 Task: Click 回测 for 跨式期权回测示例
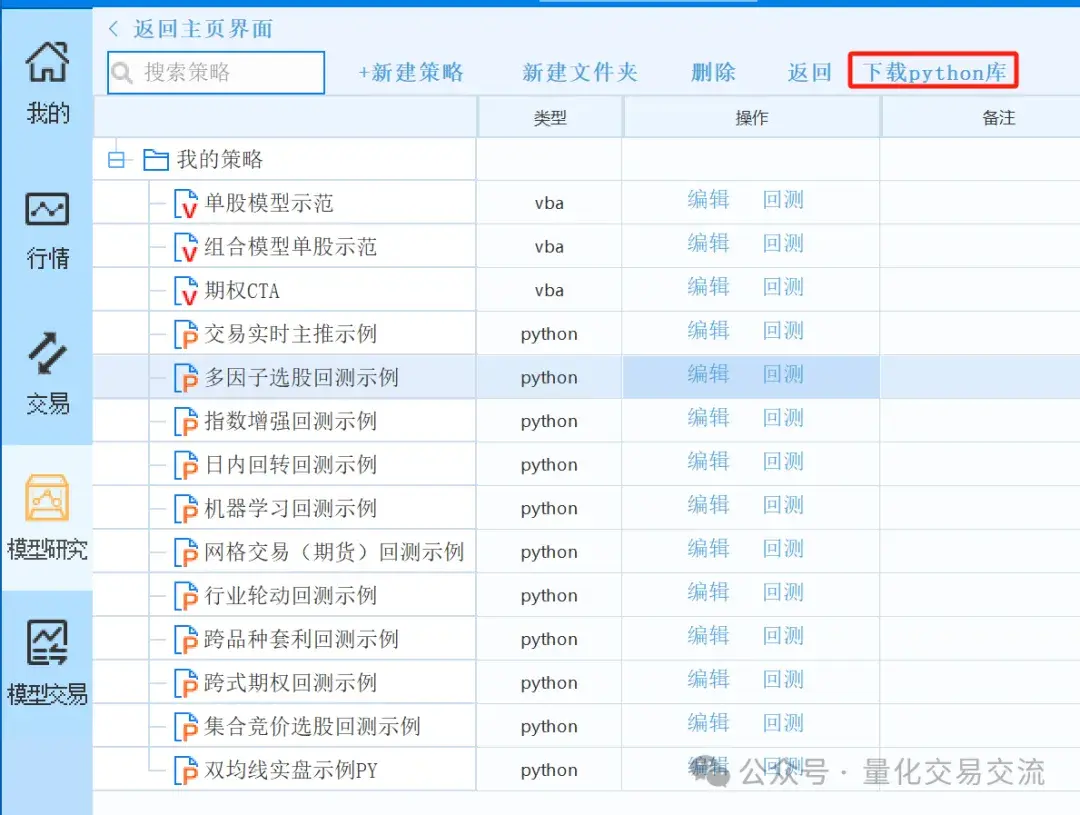coord(784,680)
